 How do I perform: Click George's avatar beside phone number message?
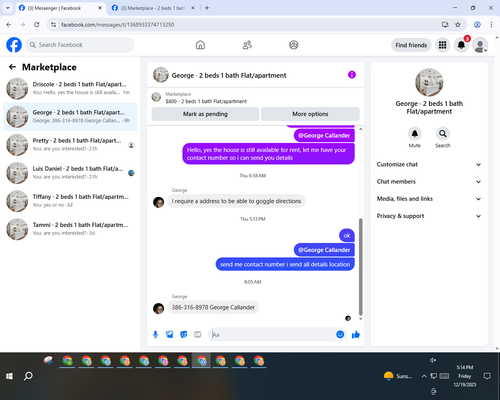coord(159,308)
